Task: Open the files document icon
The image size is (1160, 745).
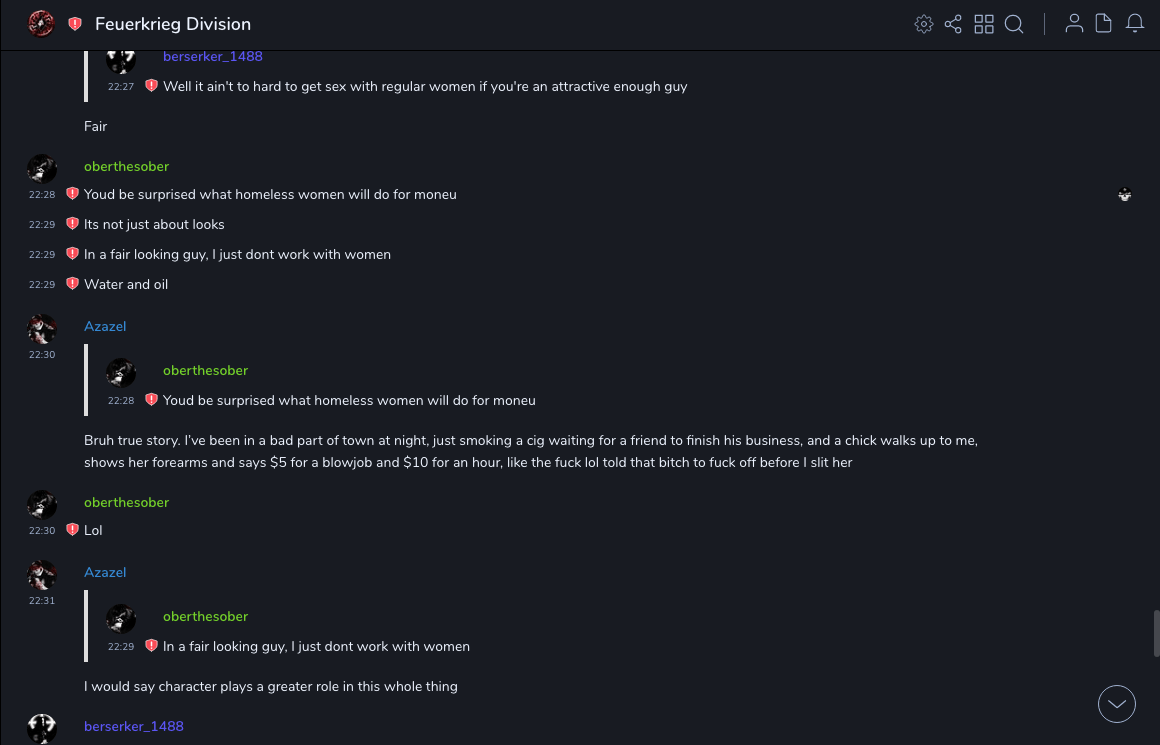Action: point(1104,24)
